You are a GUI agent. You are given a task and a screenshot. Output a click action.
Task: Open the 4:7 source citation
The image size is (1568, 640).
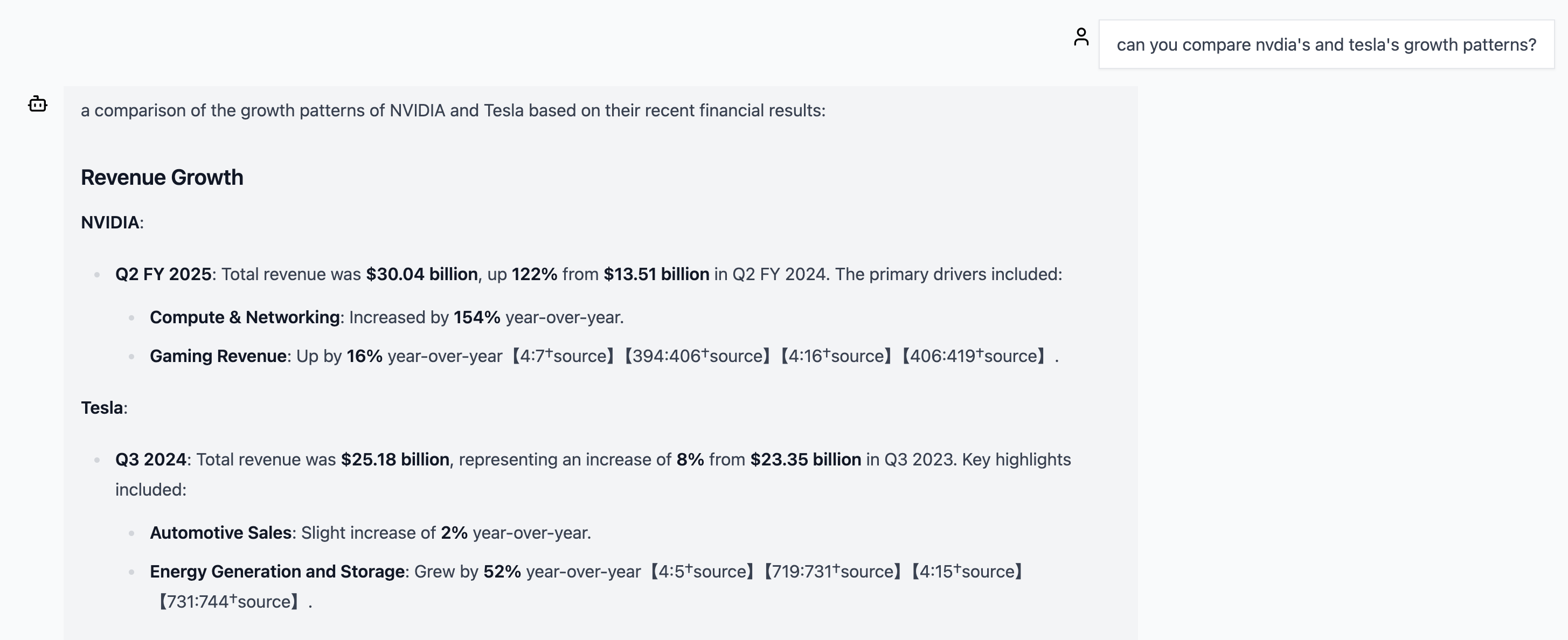(x=564, y=356)
